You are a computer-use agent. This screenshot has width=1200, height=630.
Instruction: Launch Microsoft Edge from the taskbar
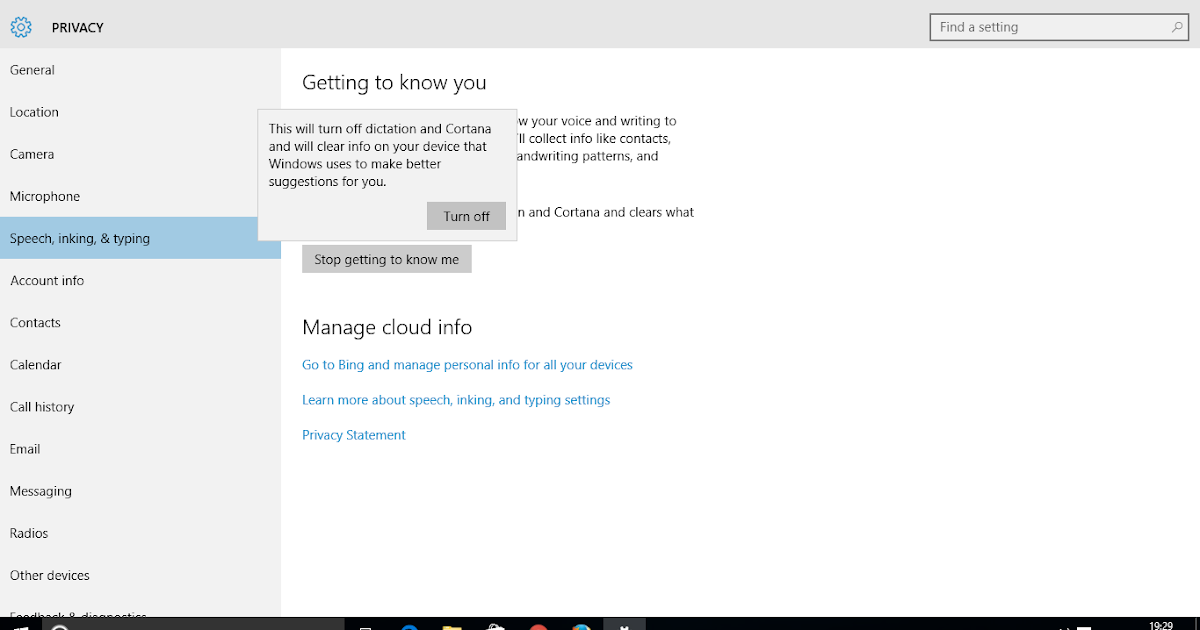(408, 624)
